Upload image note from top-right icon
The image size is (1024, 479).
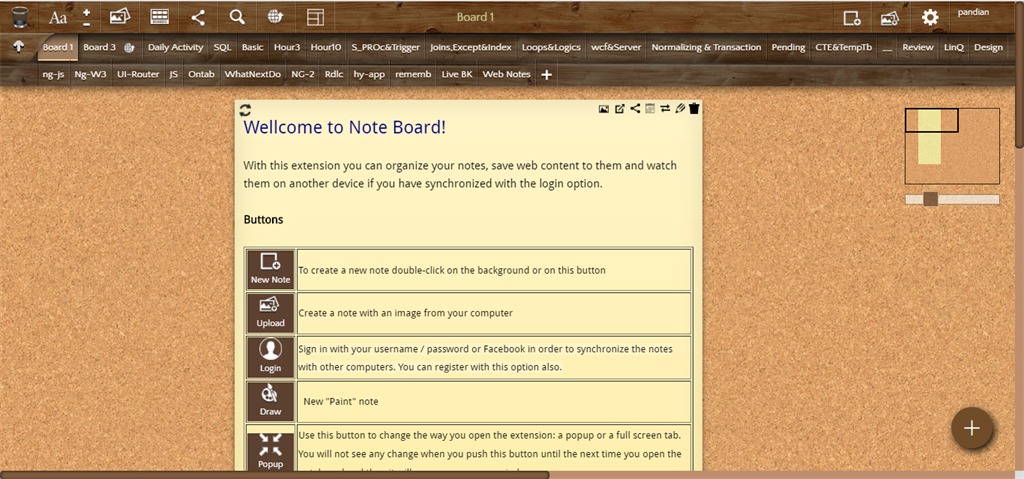pos(889,18)
